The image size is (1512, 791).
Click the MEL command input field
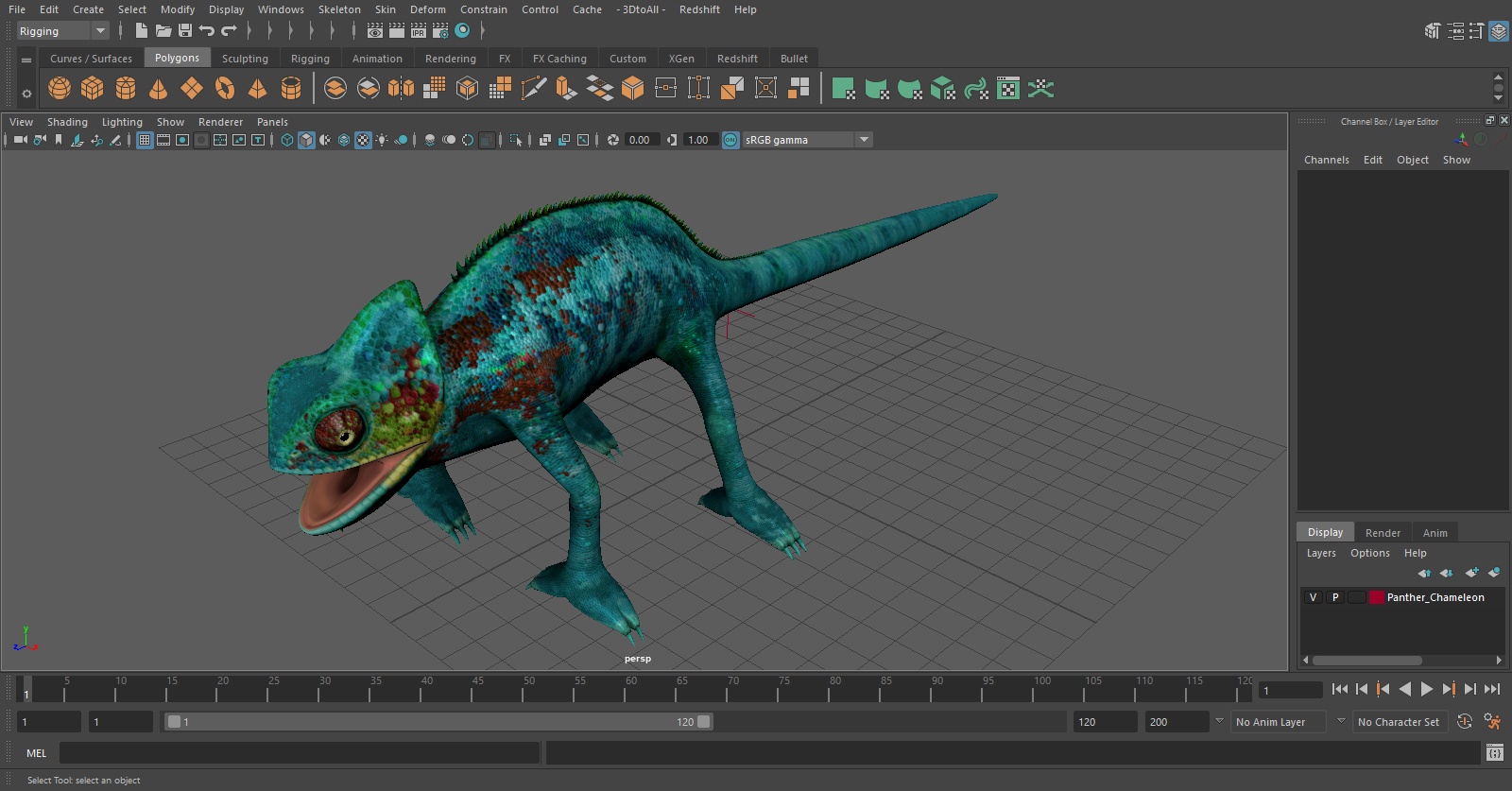[300, 753]
